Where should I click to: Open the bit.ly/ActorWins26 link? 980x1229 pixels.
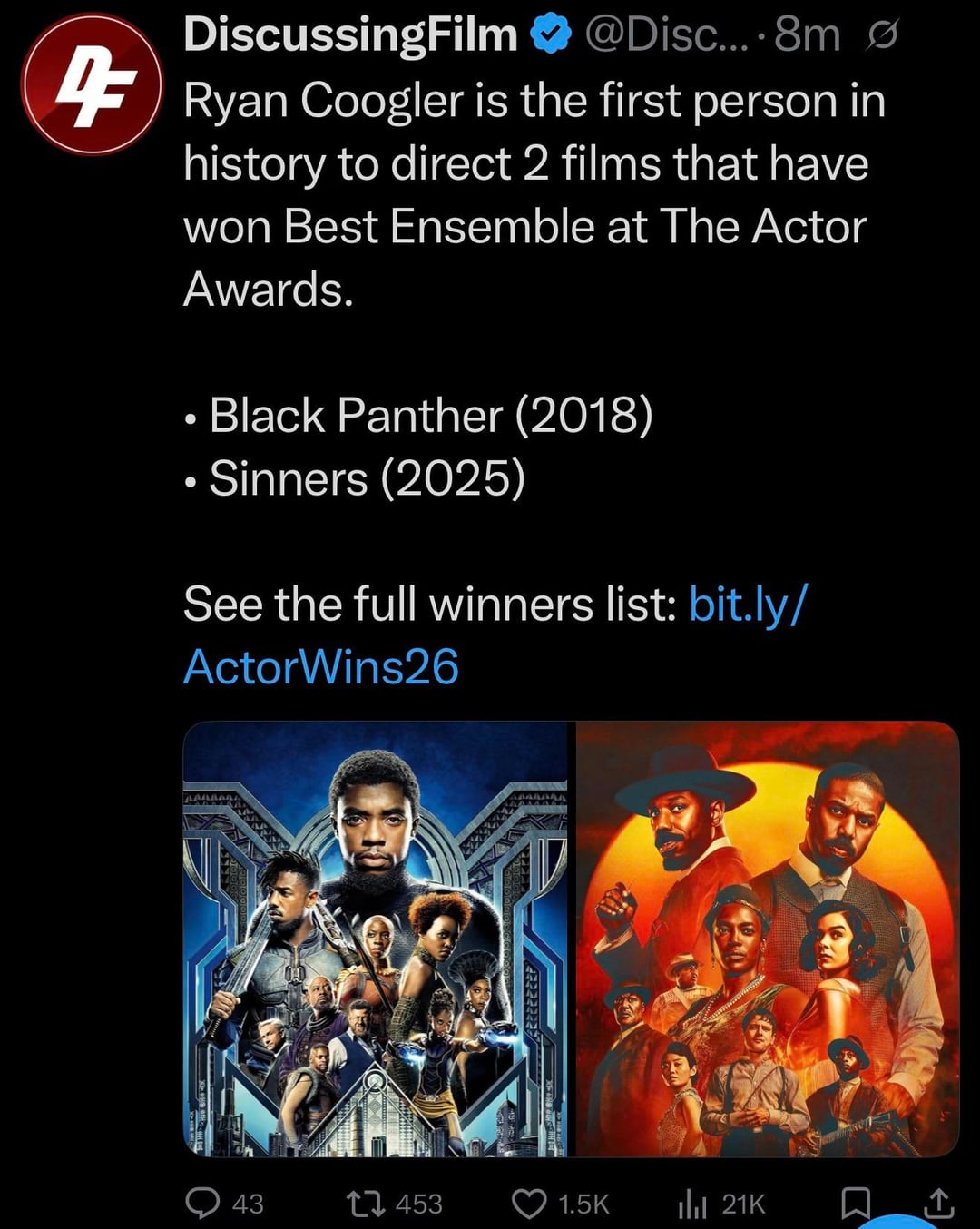click(495, 635)
